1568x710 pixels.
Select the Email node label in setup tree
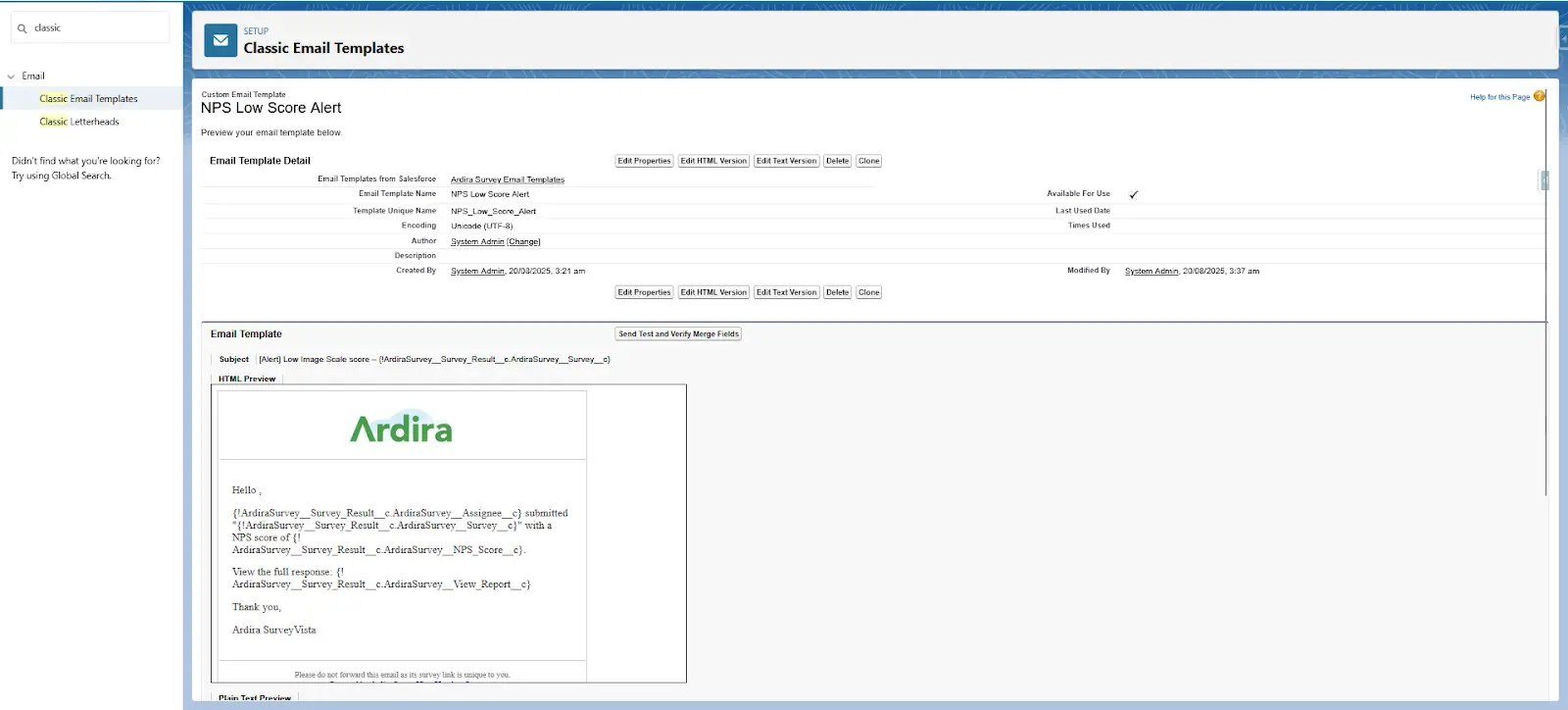(33, 76)
